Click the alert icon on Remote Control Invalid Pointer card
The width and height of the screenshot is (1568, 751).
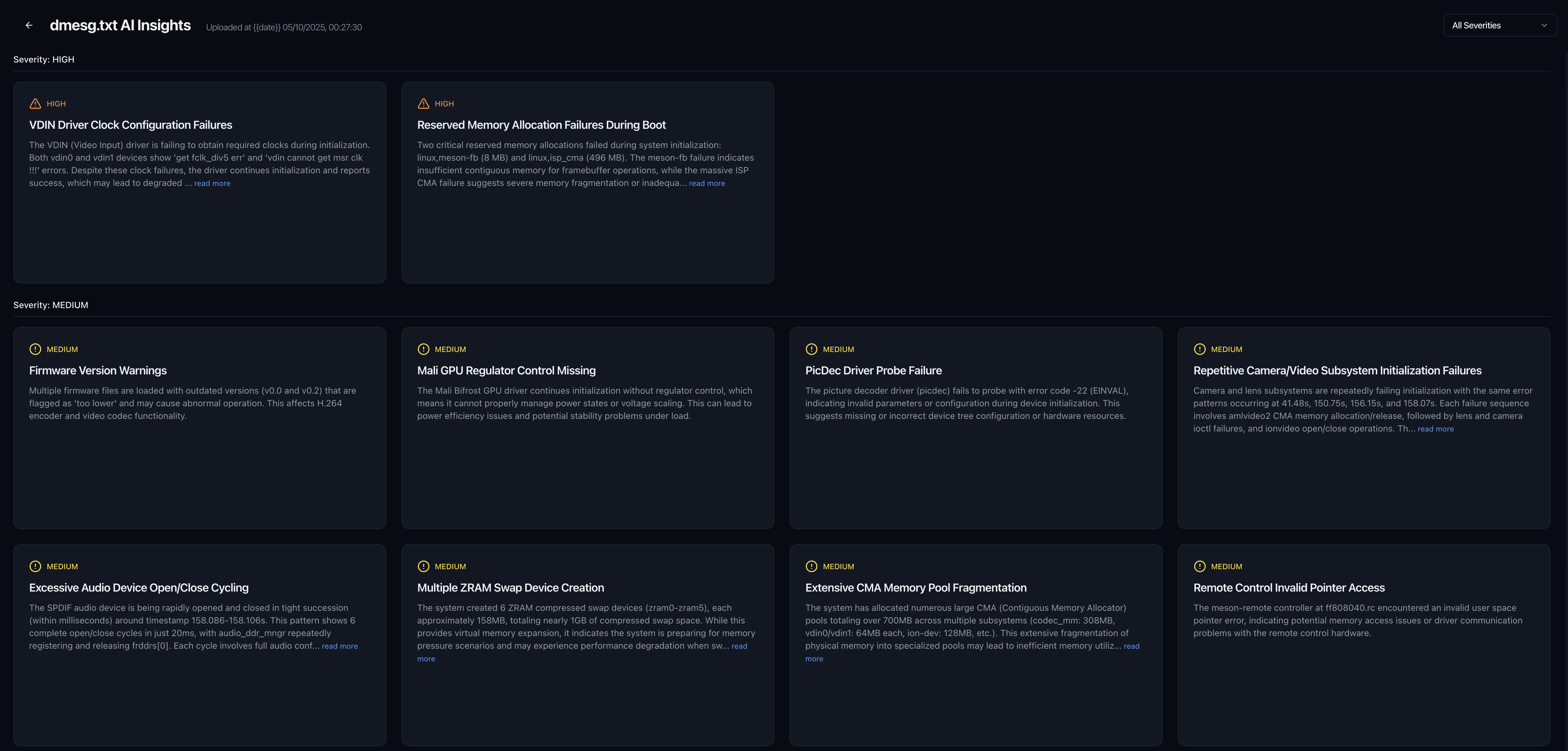(1199, 567)
